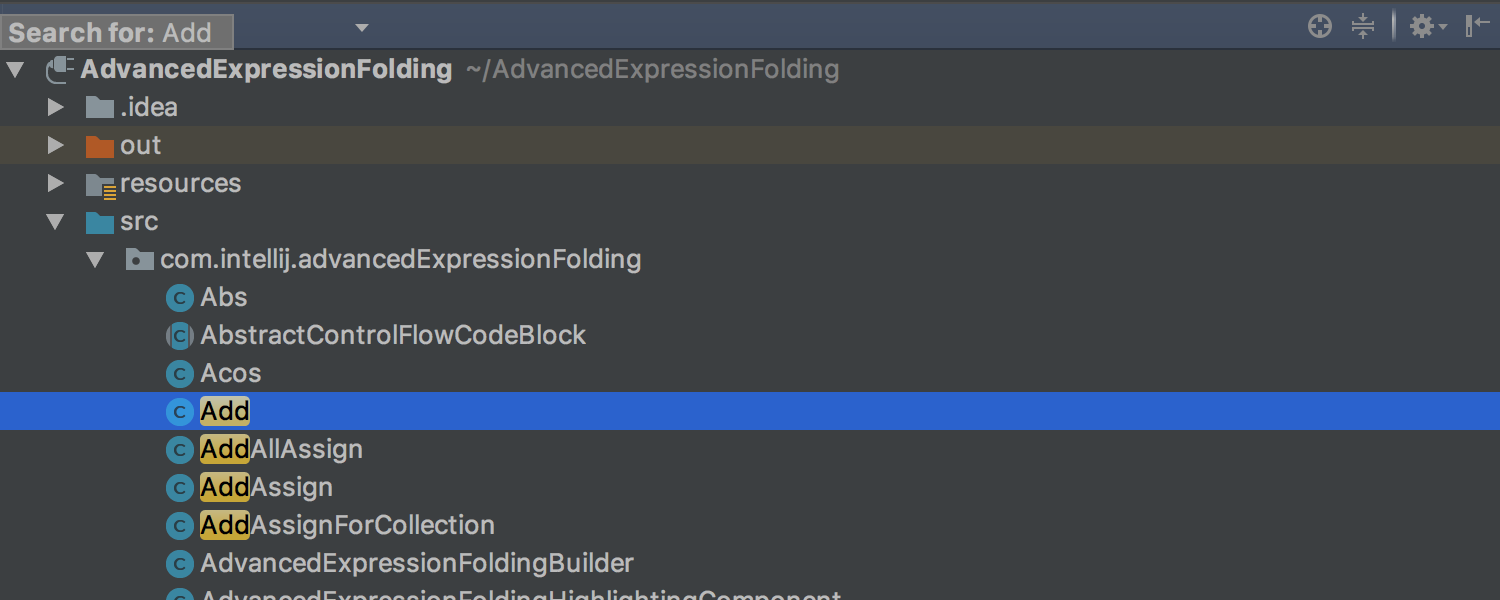The image size is (1500, 600).
Task: Click the orange out folder icon
Action: point(100,145)
